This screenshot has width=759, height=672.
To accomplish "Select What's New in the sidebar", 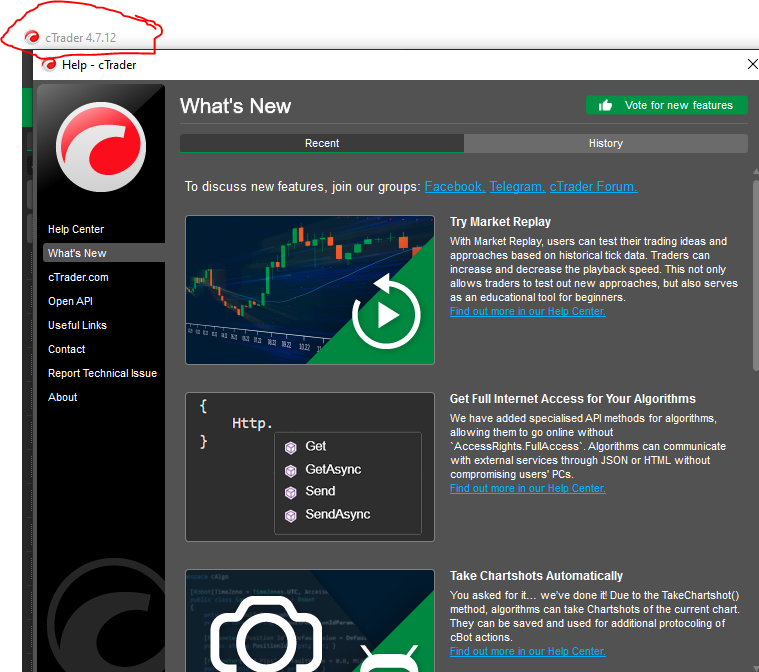I will [x=104, y=253].
